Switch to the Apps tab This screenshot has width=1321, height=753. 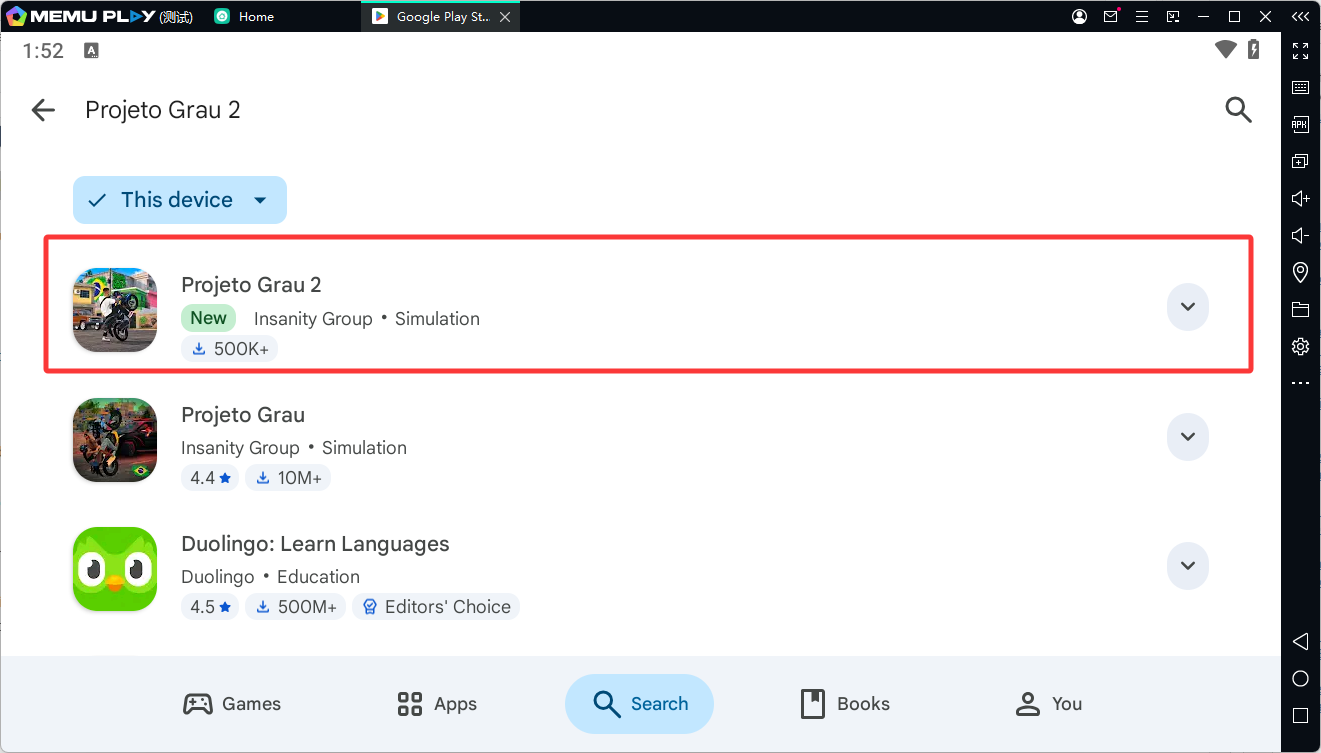click(x=437, y=704)
